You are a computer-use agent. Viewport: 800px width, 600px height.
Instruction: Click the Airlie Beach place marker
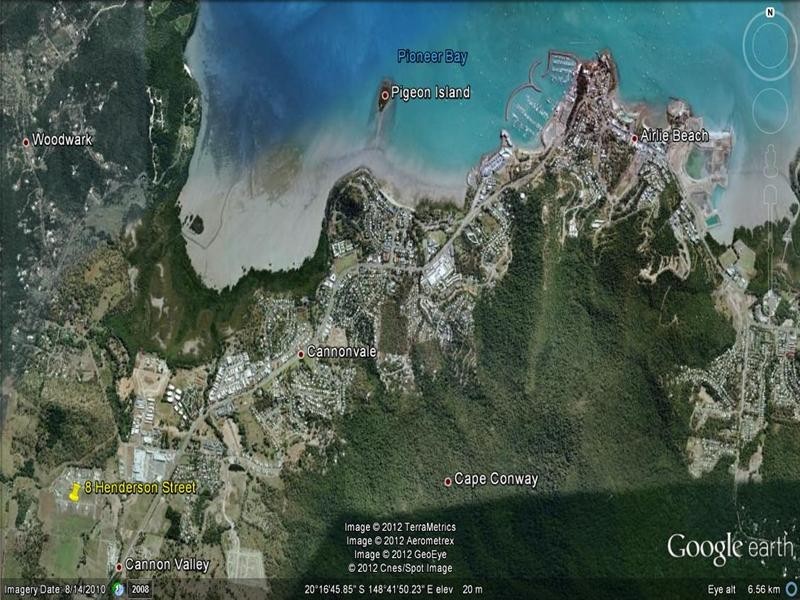pyautogui.click(x=634, y=138)
